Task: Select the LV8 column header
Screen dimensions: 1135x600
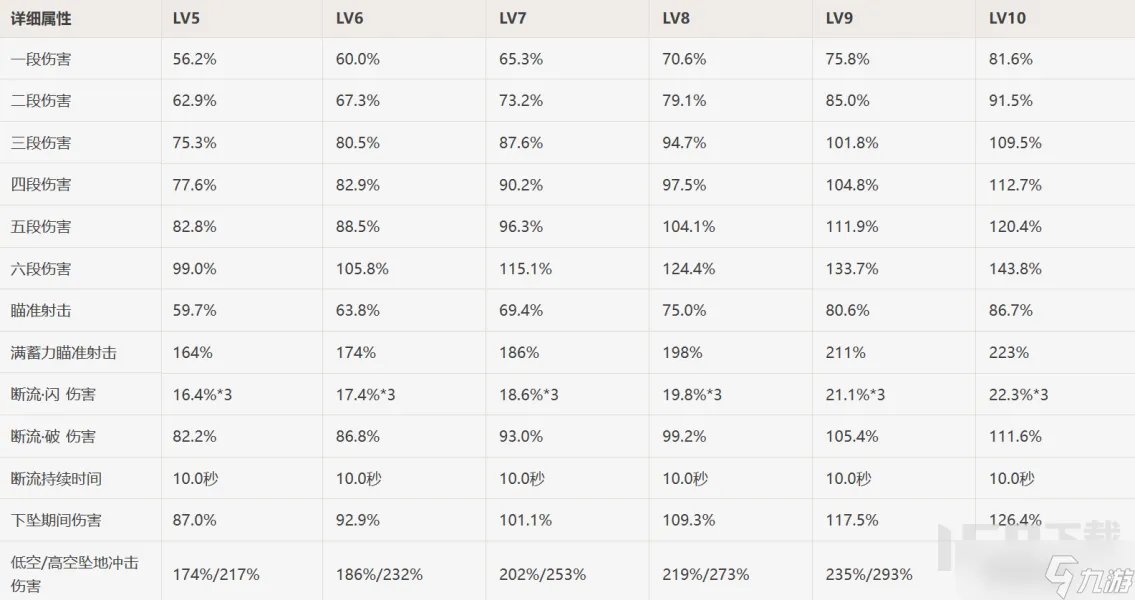Action: [677, 18]
